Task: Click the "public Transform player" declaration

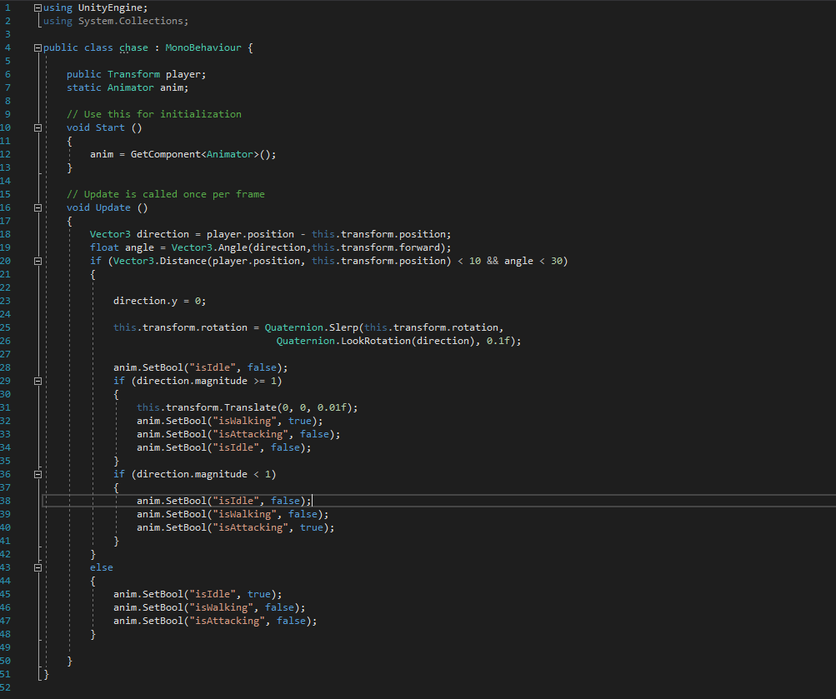Action: [x=136, y=75]
